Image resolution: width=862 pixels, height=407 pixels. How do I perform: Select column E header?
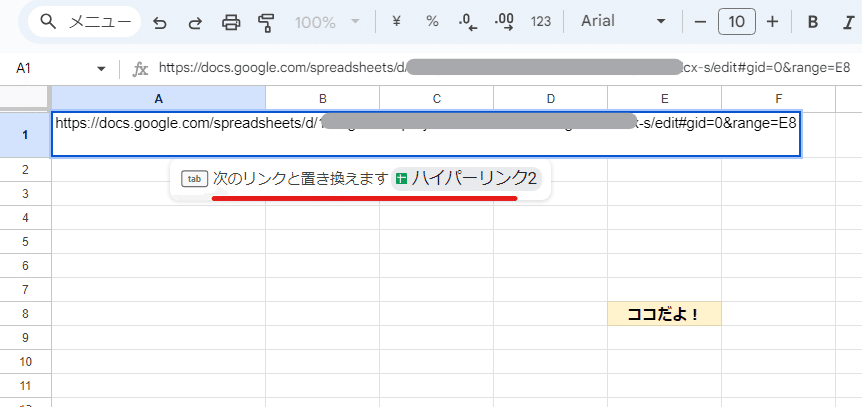point(664,98)
